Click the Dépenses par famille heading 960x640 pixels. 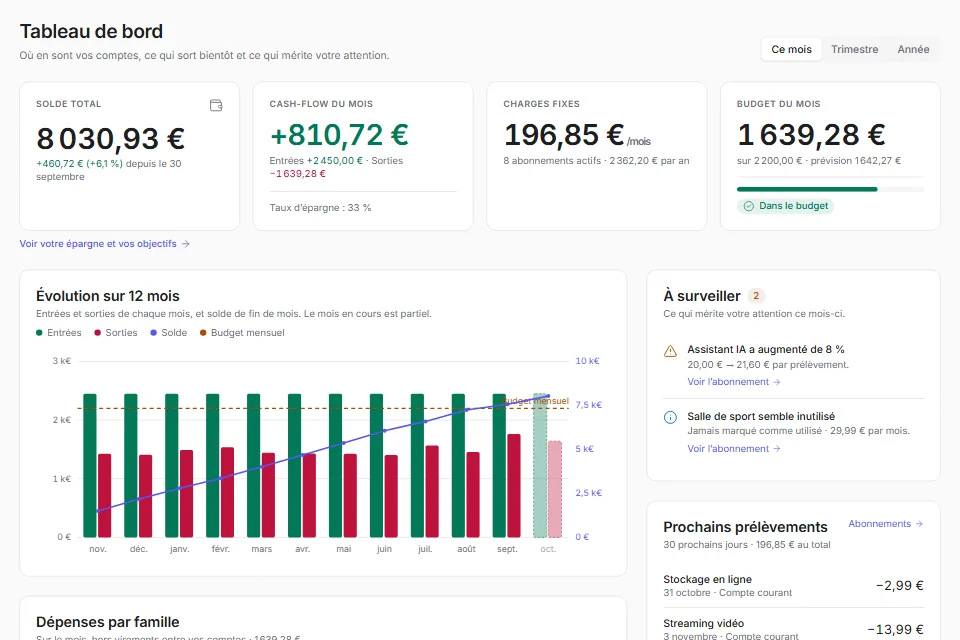(108, 622)
